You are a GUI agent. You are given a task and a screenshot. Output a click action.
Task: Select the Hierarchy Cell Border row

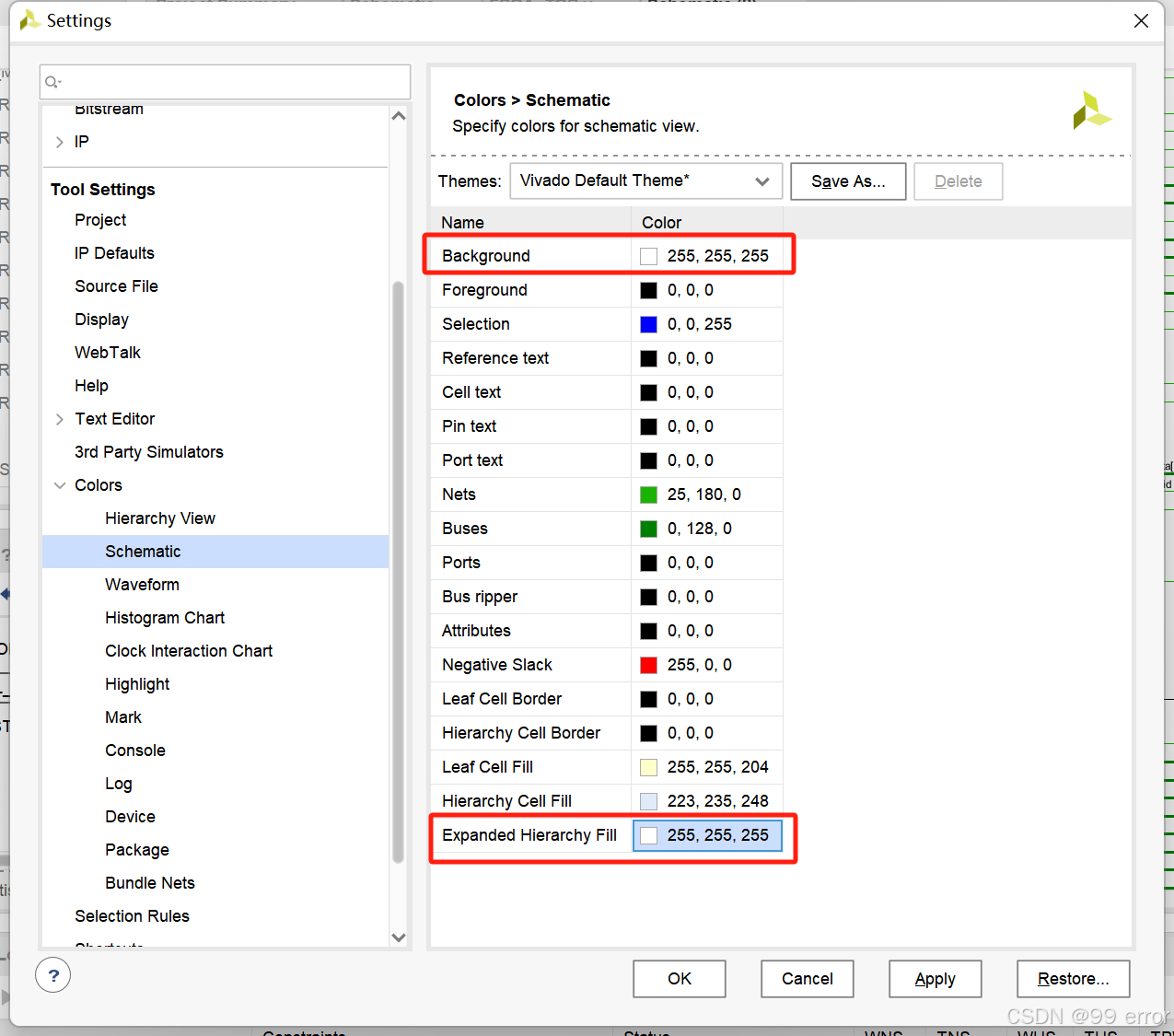point(607,733)
